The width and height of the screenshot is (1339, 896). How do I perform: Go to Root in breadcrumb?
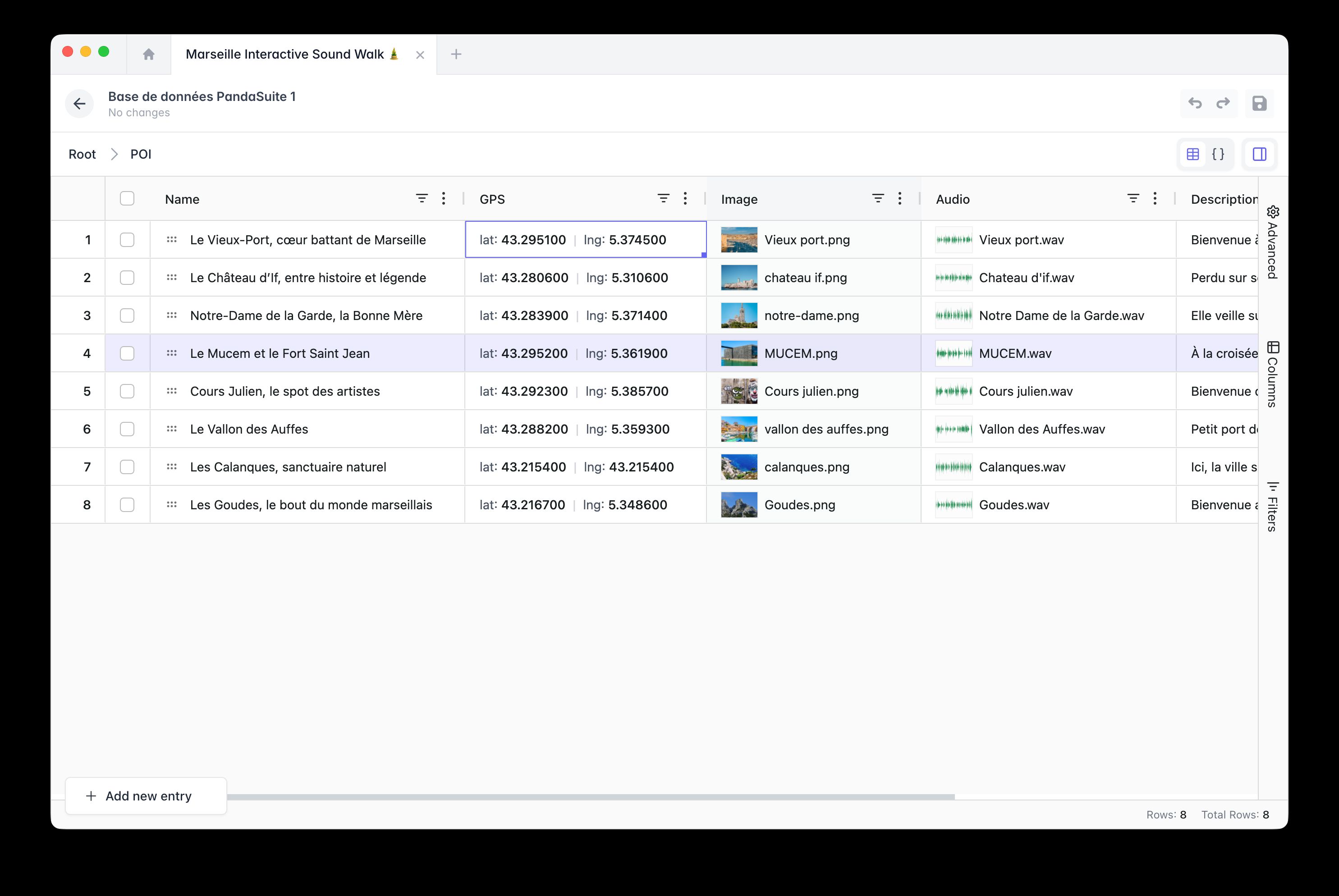[x=83, y=154]
